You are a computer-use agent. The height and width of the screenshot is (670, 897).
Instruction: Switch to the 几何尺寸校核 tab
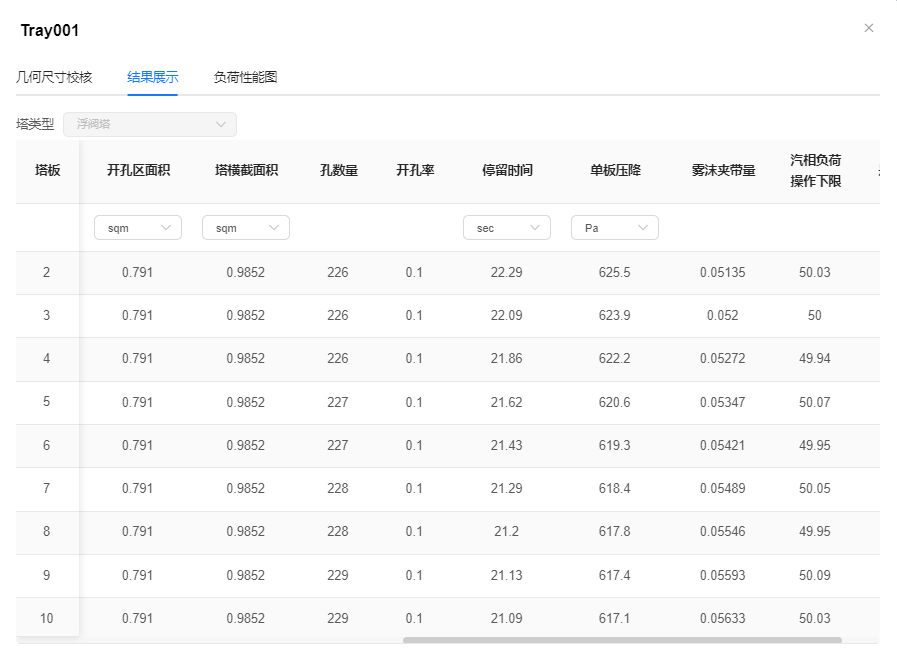(x=54, y=77)
